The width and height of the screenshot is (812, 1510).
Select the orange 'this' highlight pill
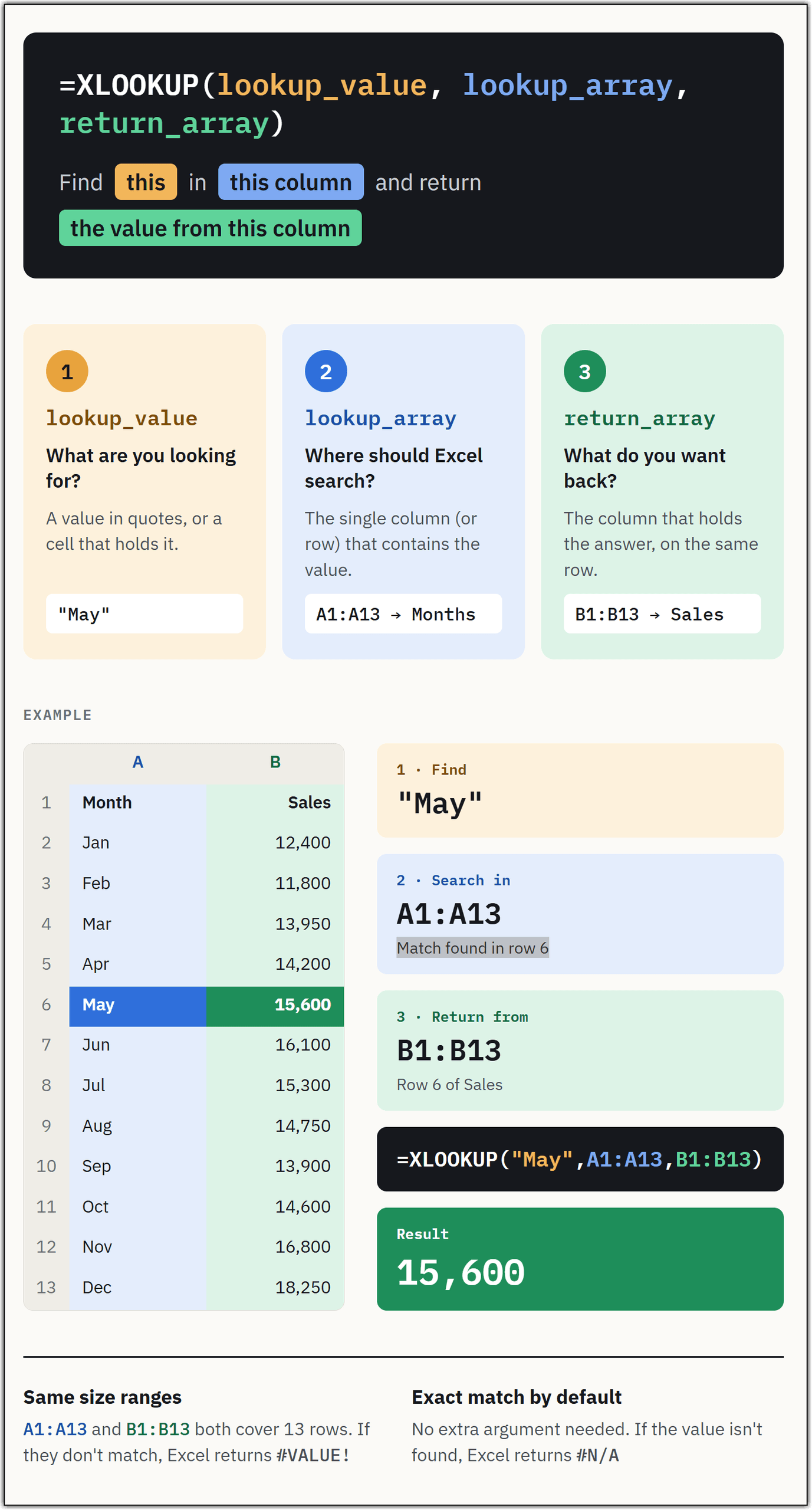(146, 182)
